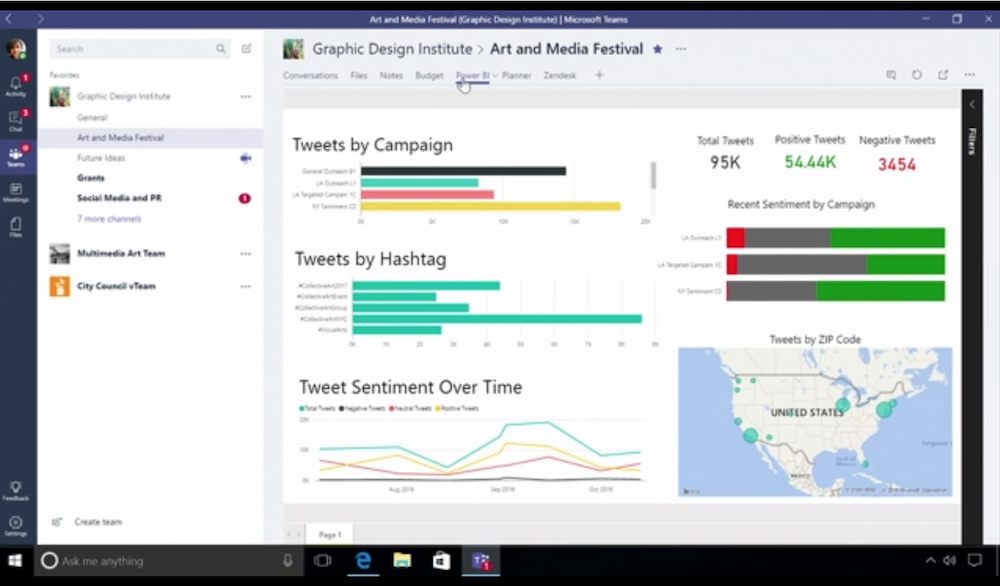1000x586 pixels.
Task: Open City Council vTeam options ellipsis
Action: point(246,286)
